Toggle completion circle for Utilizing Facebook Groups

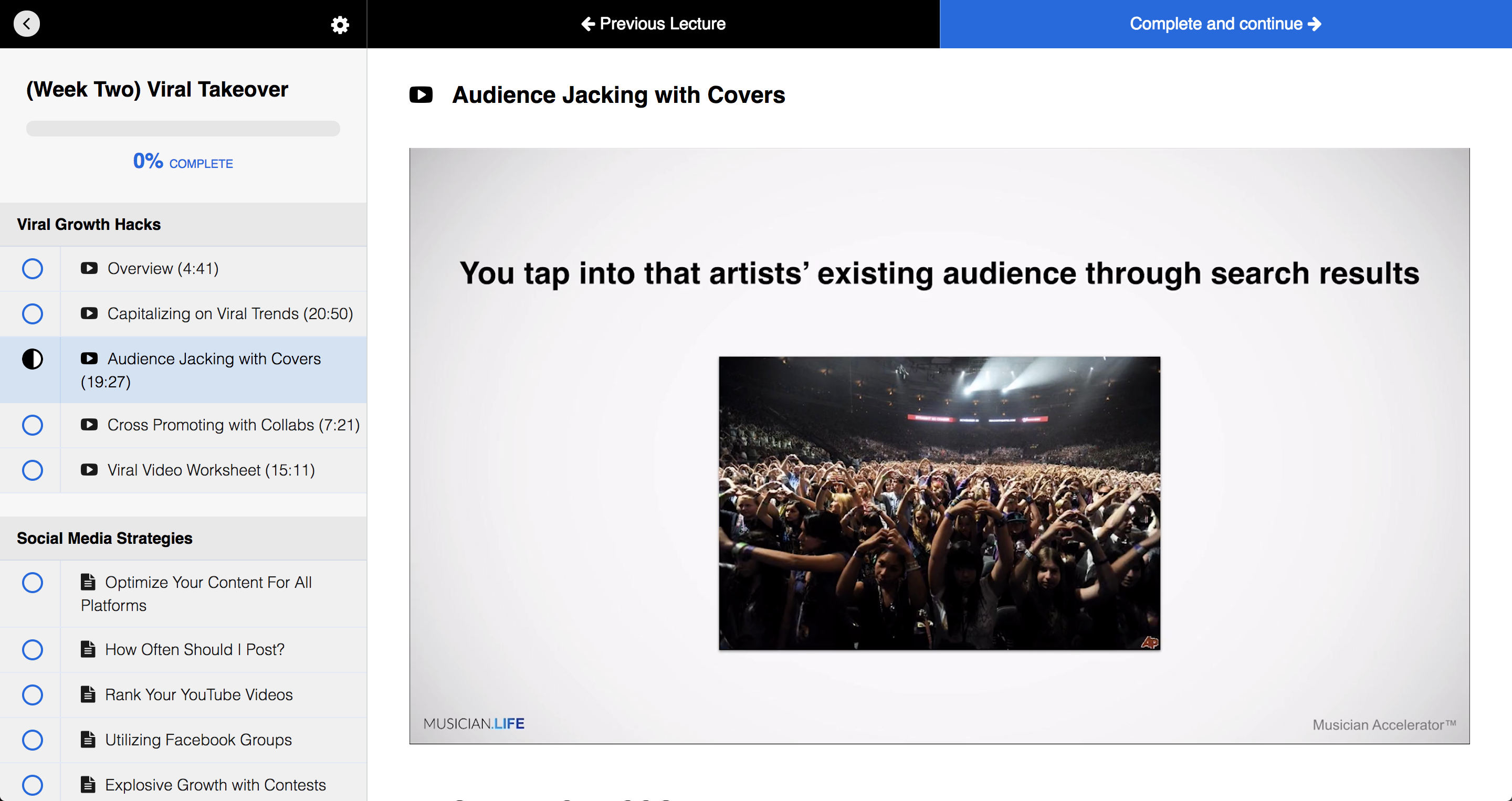click(32, 740)
